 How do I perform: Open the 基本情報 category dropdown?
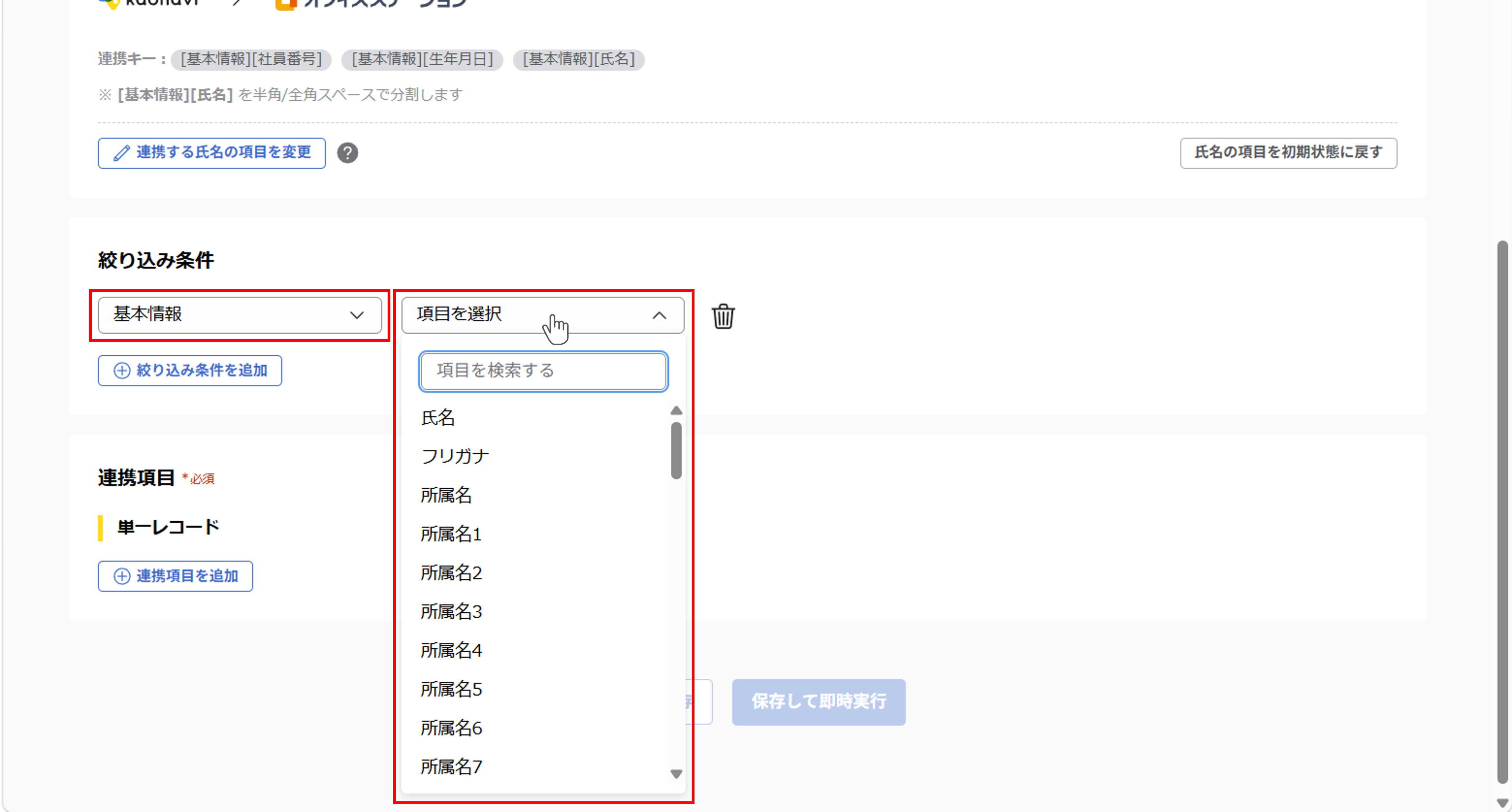pyautogui.click(x=240, y=315)
